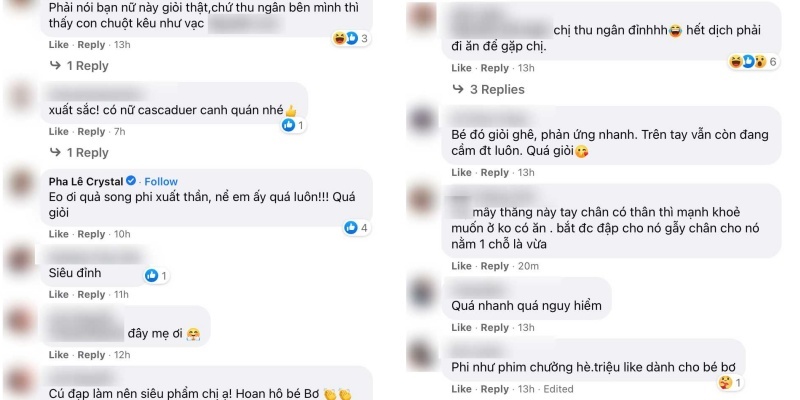Open reactions on Pha Lê Crystal's comment
800x400 pixels.
[x=356, y=228]
